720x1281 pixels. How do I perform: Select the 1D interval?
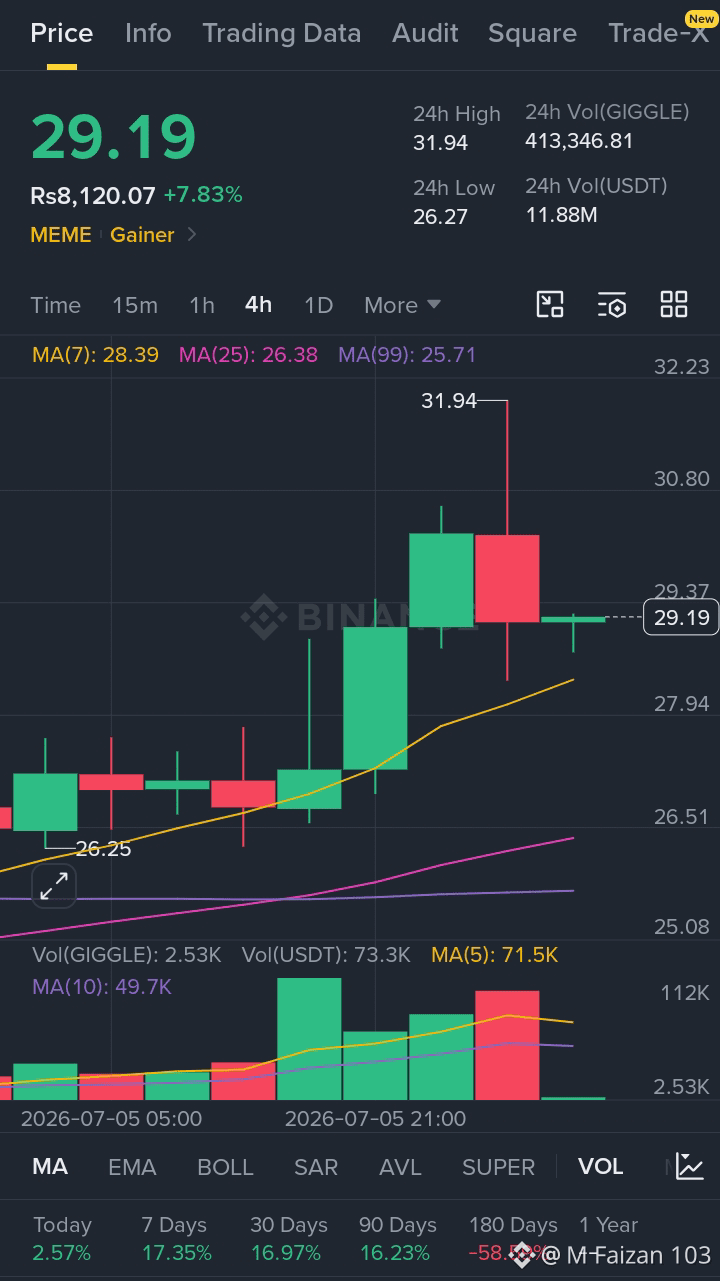pos(318,305)
